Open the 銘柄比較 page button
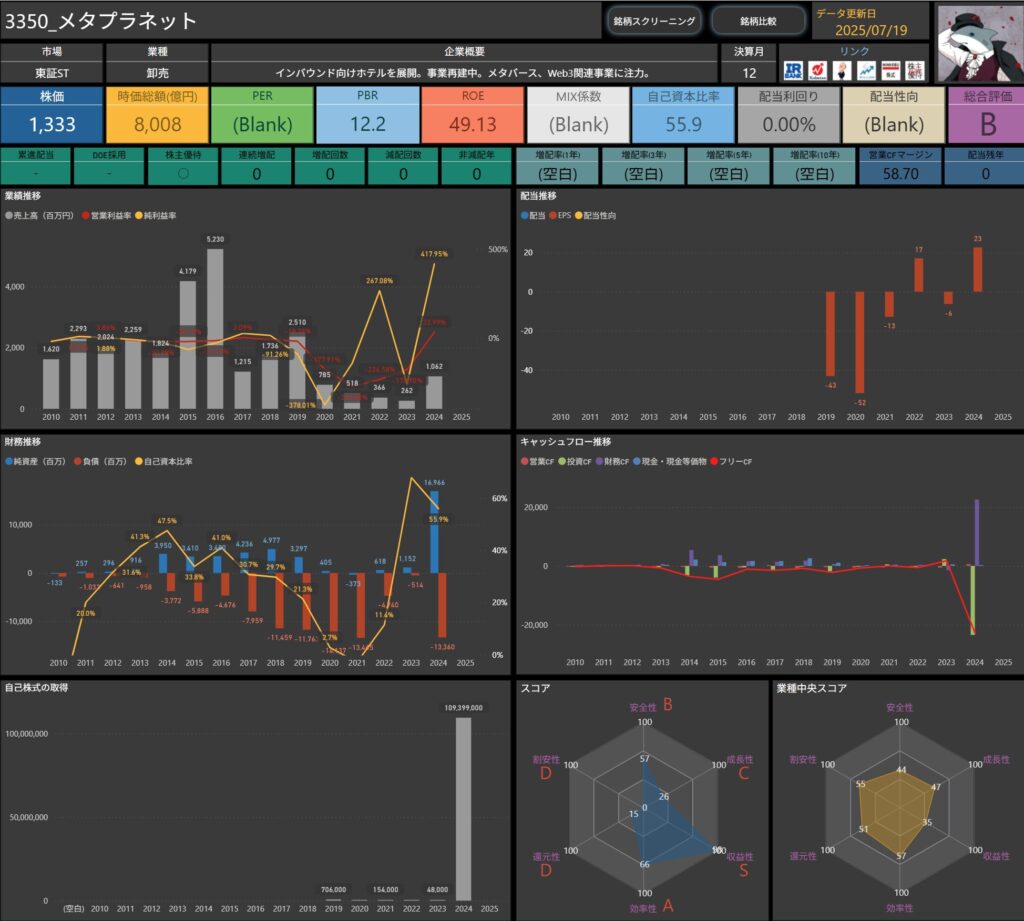The height and width of the screenshot is (921, 1024). coord(758,21)
